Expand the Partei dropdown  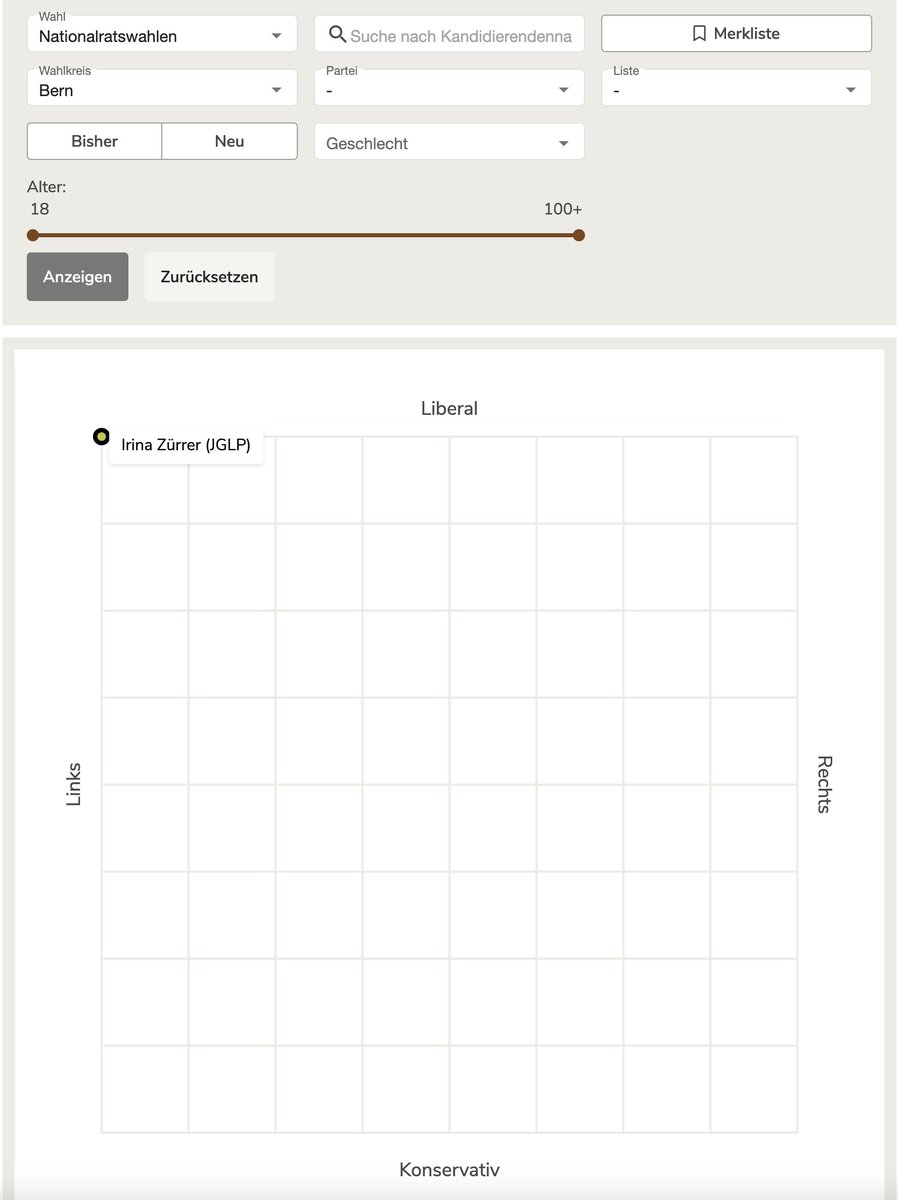pos(449,87)
